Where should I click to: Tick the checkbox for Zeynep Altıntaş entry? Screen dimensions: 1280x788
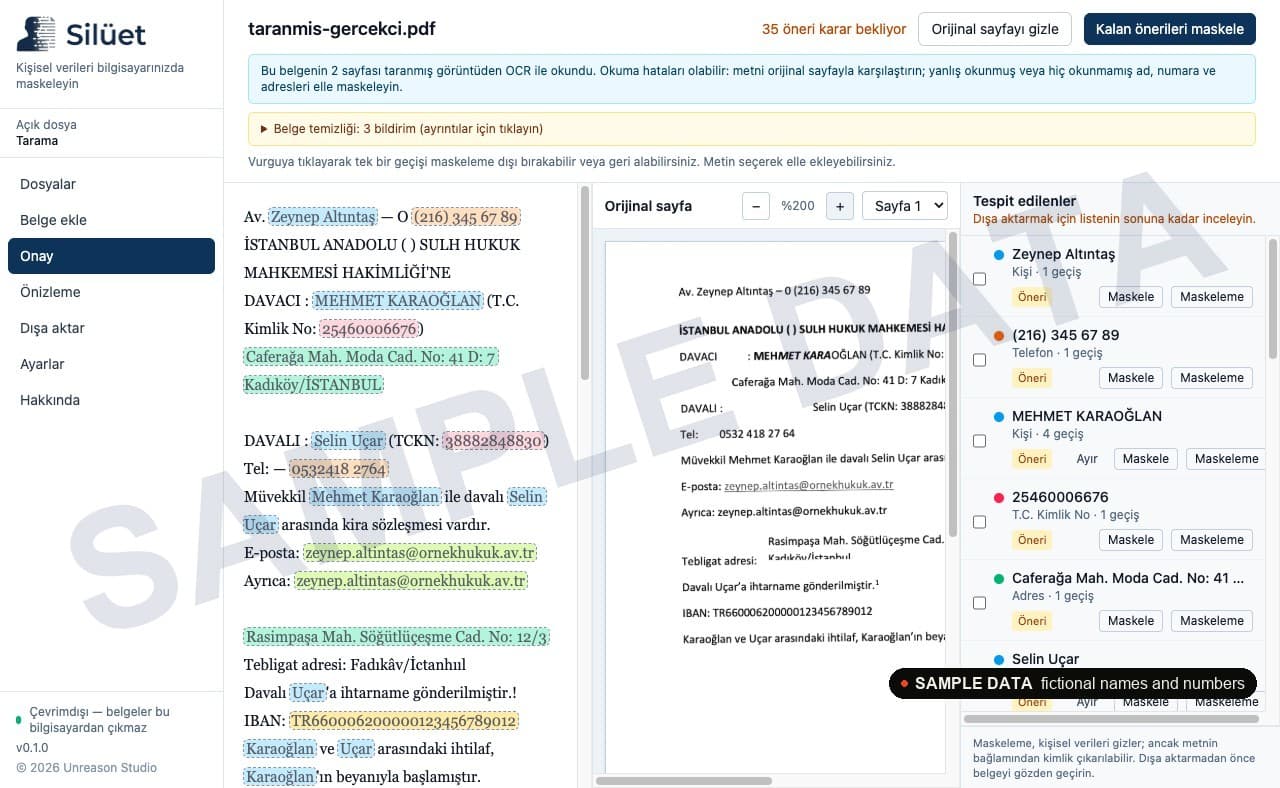979,279
